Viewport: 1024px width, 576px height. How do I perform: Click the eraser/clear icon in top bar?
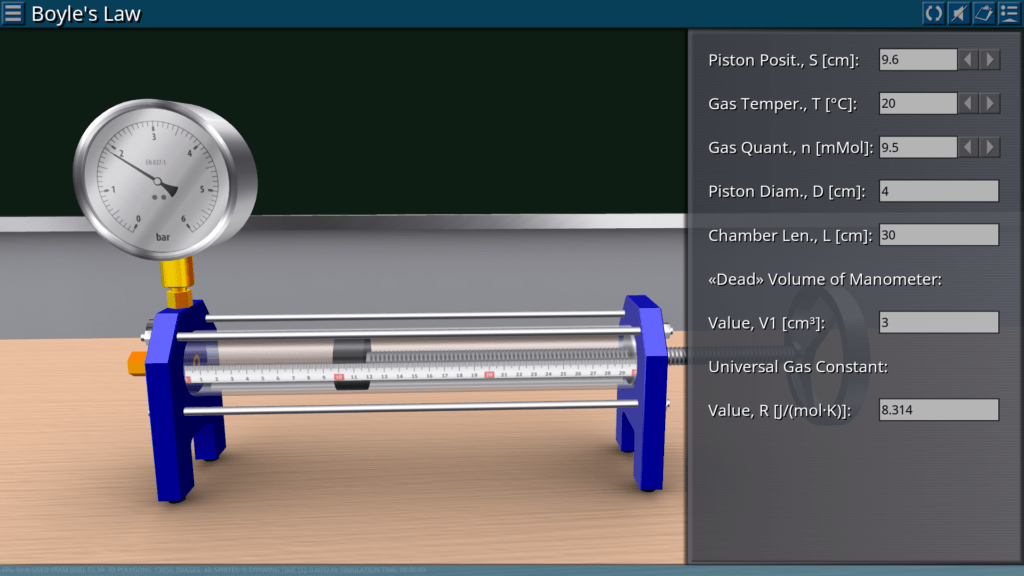click(x=983, y=13)
